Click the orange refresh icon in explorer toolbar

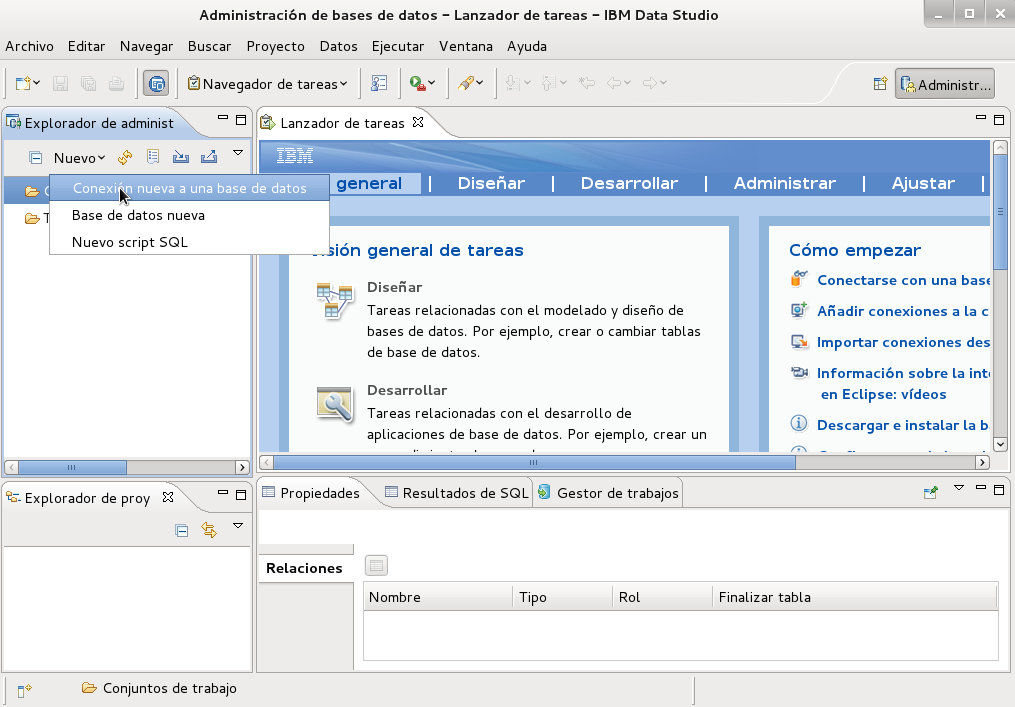125,157
